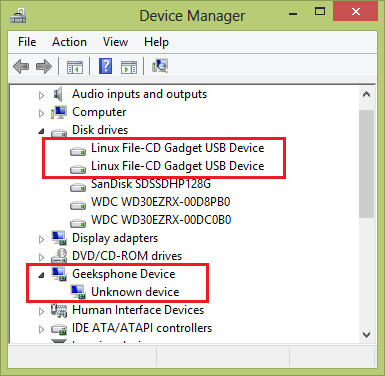385x376 pixels.
Task: Open the View menu
Action: tap(115, 42)
